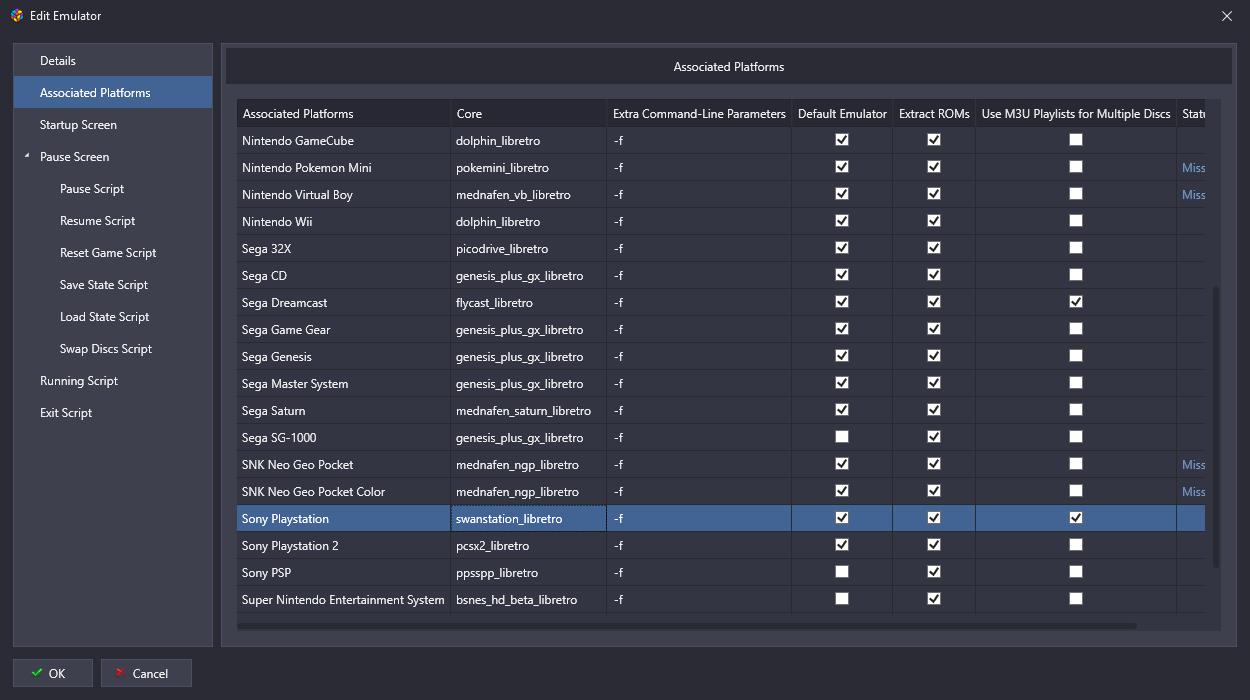Select the Nintendo Pokemon Mini row
1250x700 pixels.
721,168
